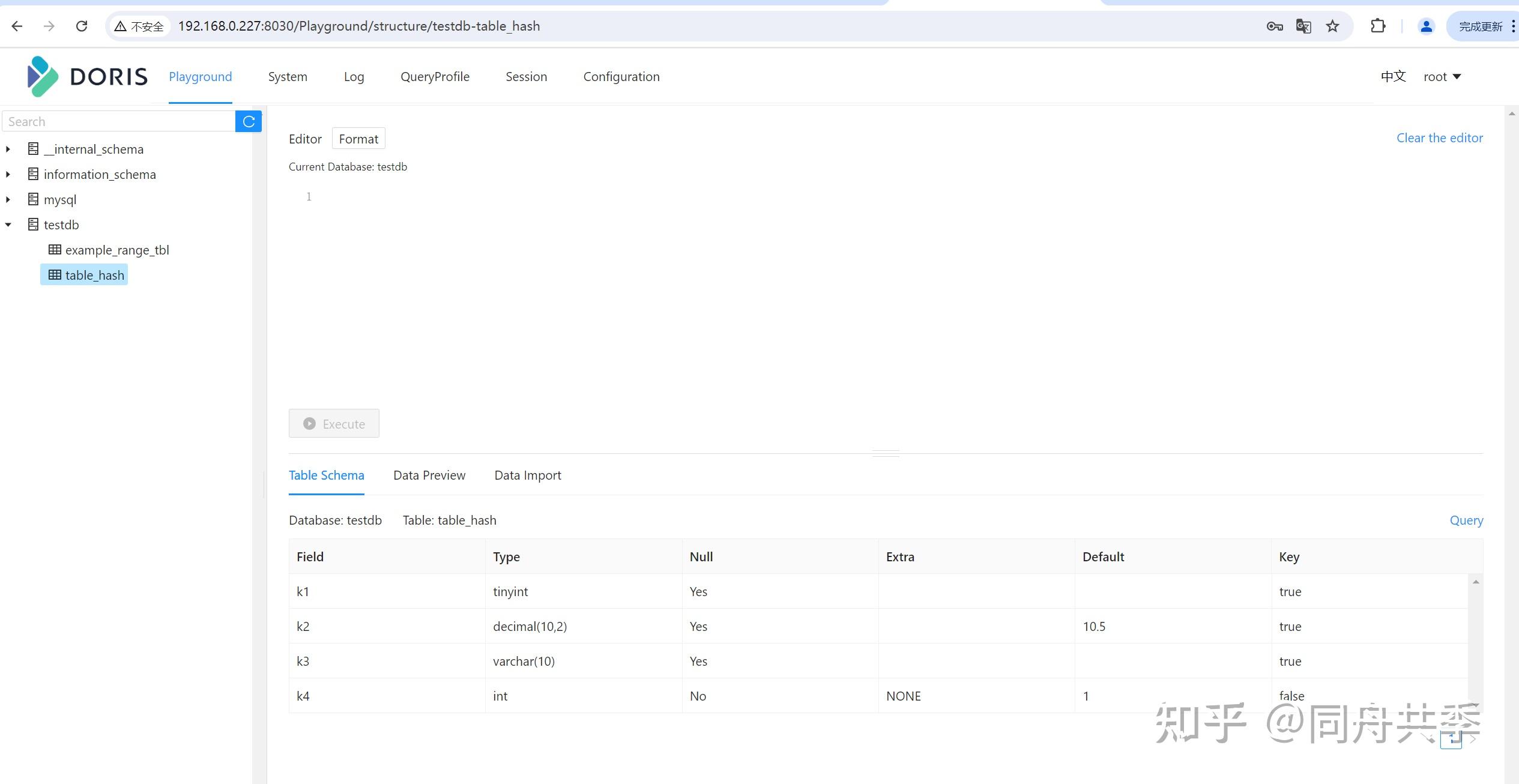Click the browser reload page icon
The image size is (1519, 784).
pyautogui.click(x=82, y=26)
